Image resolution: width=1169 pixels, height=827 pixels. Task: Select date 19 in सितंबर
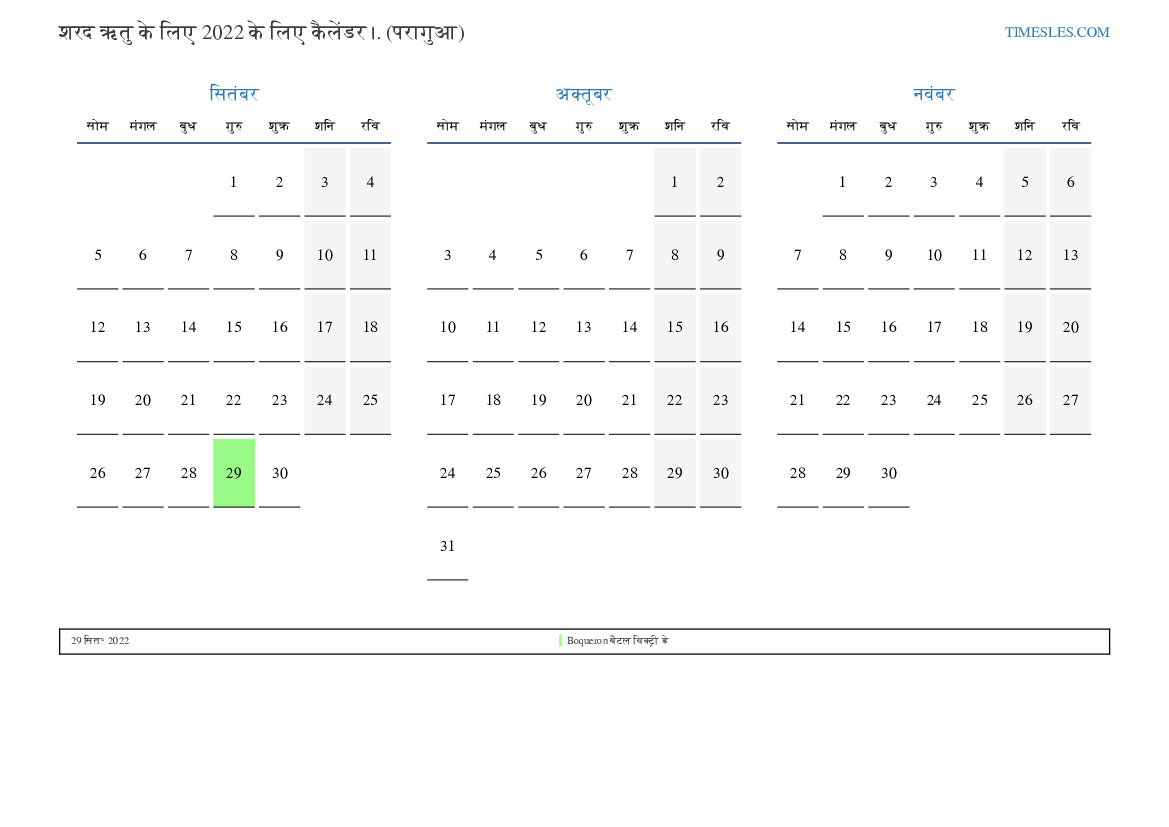(x=98, y=400)
